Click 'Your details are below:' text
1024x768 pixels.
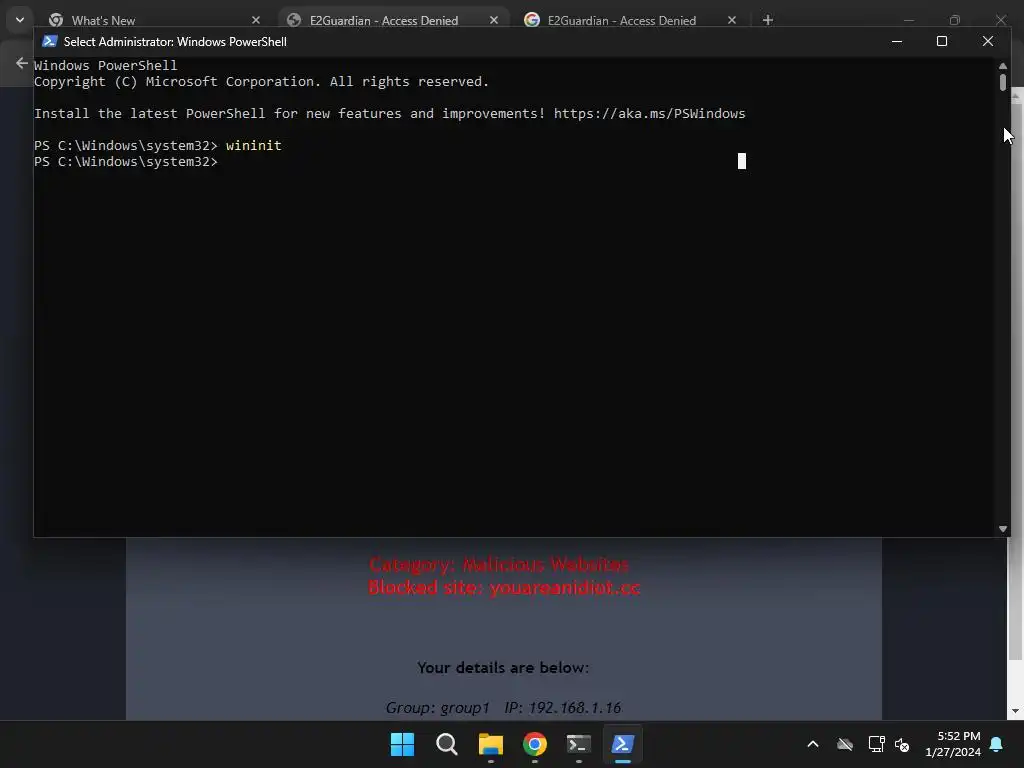tap(503, 667)
